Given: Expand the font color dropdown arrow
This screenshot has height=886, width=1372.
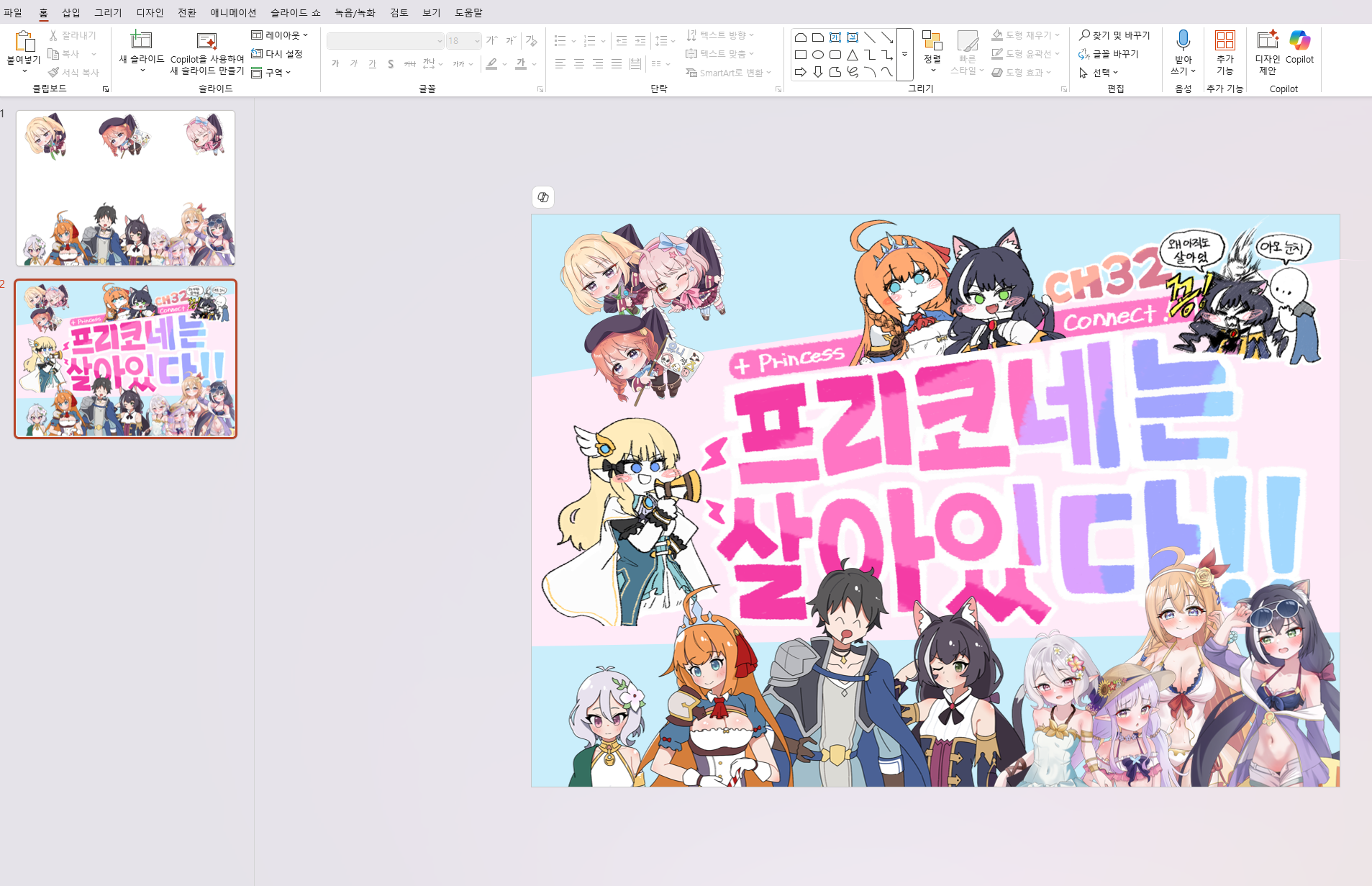Looking at the screenshot, I should pyautogui.click(x=535, y=64).
